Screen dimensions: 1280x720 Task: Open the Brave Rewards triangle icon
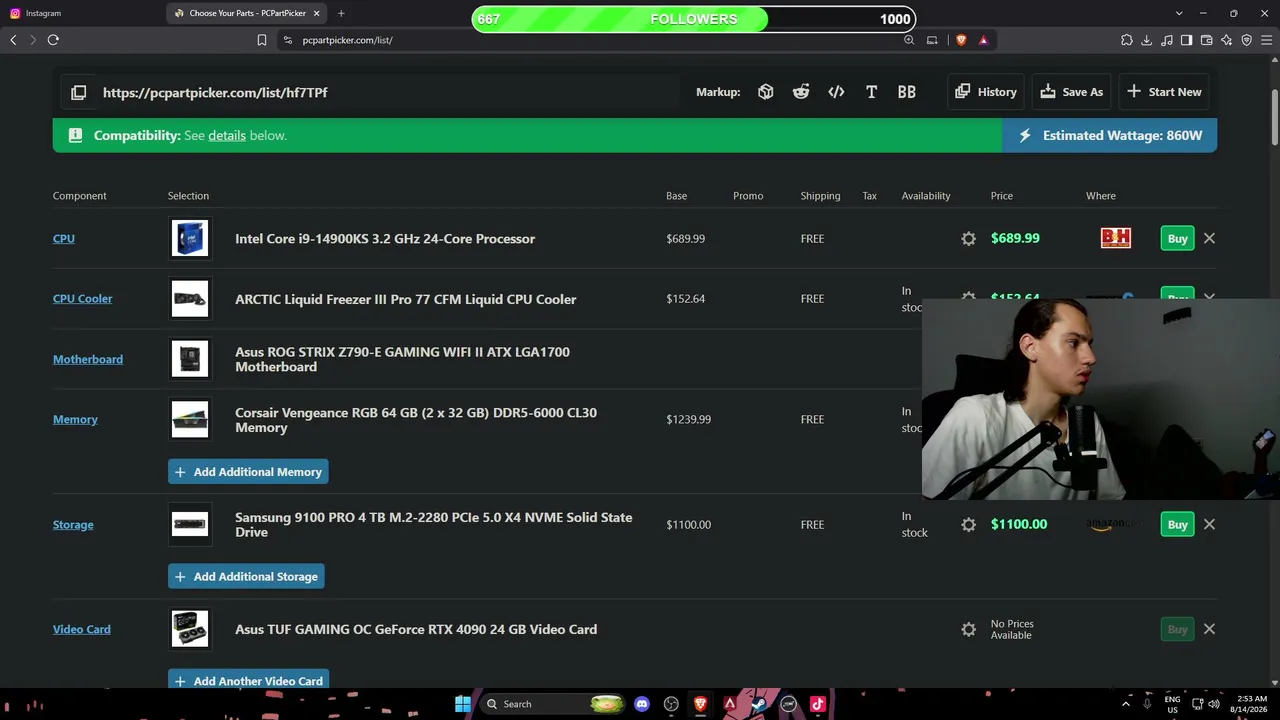[983, 40]
